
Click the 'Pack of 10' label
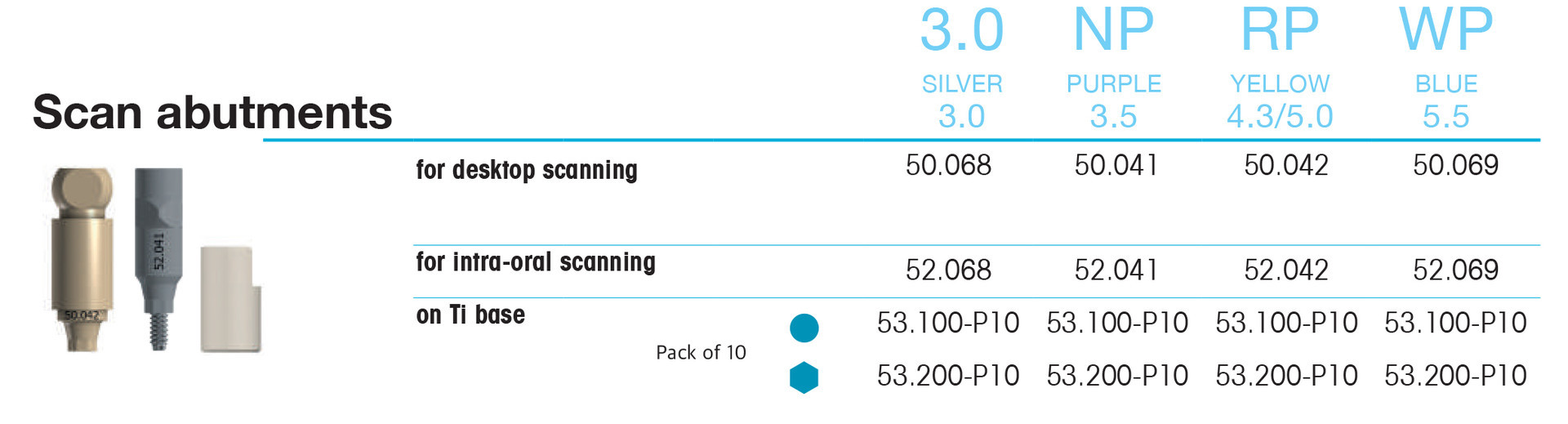[701, 352]
